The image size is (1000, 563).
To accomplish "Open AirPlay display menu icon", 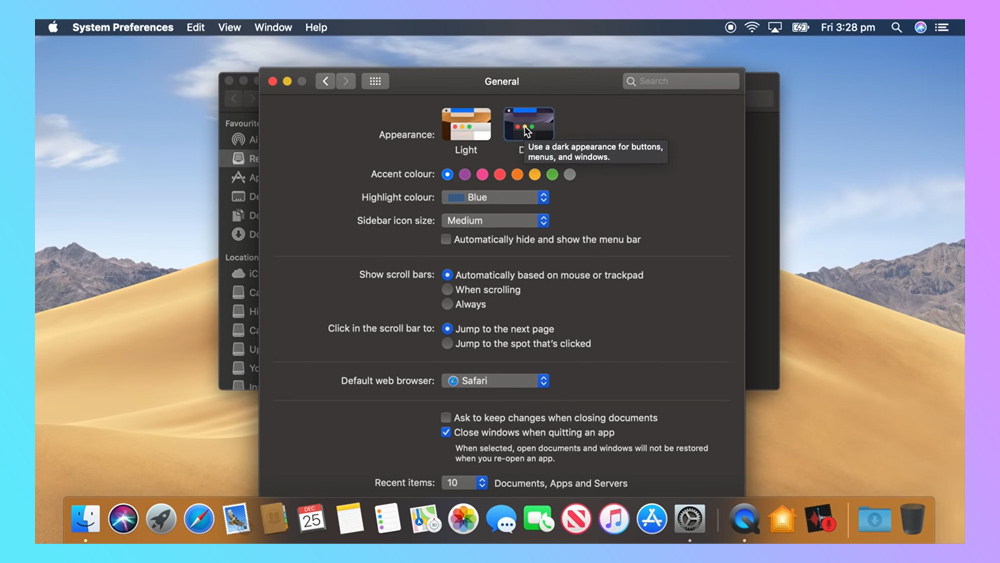I will [x=775, y=27].
